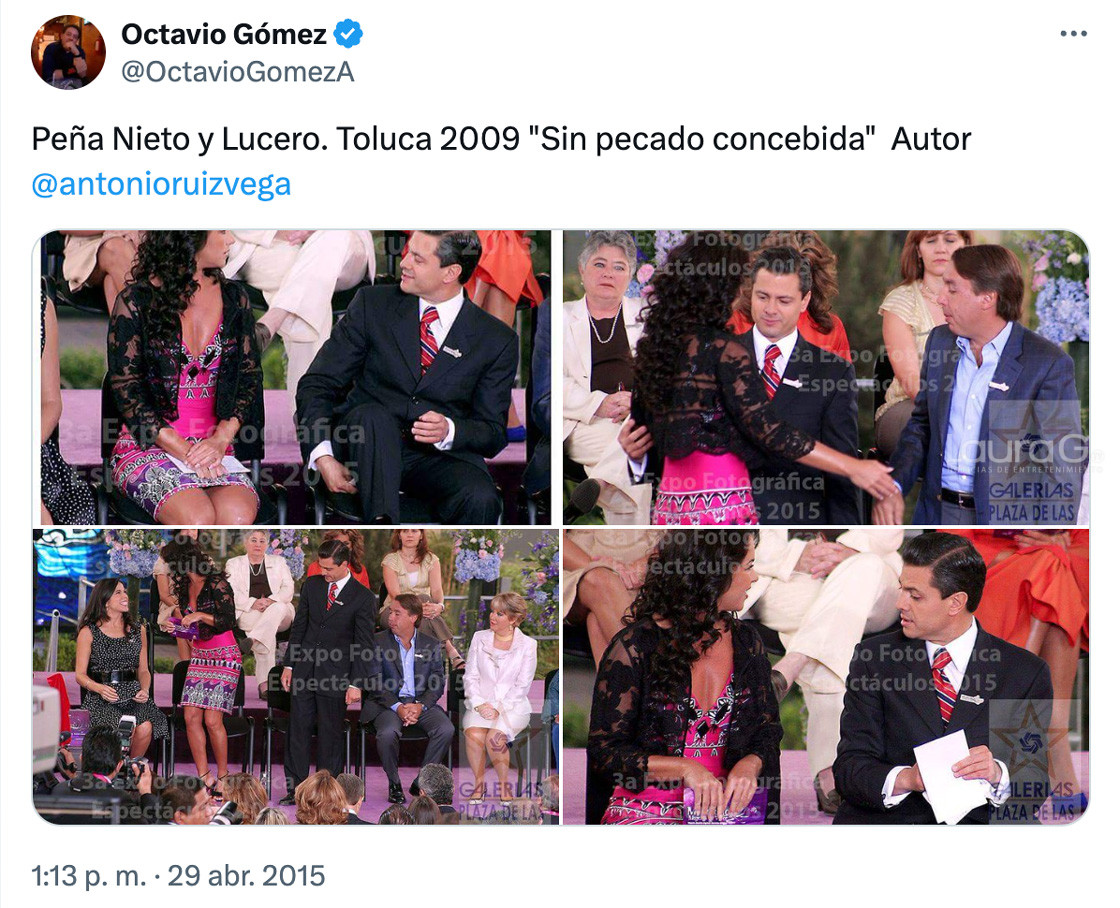Open bottom-left wide stage photo
The width and height of the screenshot is (1120, 908).
click(296, 677)
